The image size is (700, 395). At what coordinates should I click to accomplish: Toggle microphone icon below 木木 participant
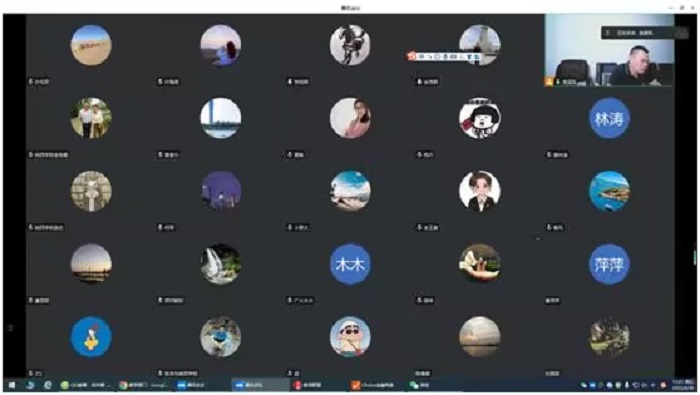click(x=290, y=300)
